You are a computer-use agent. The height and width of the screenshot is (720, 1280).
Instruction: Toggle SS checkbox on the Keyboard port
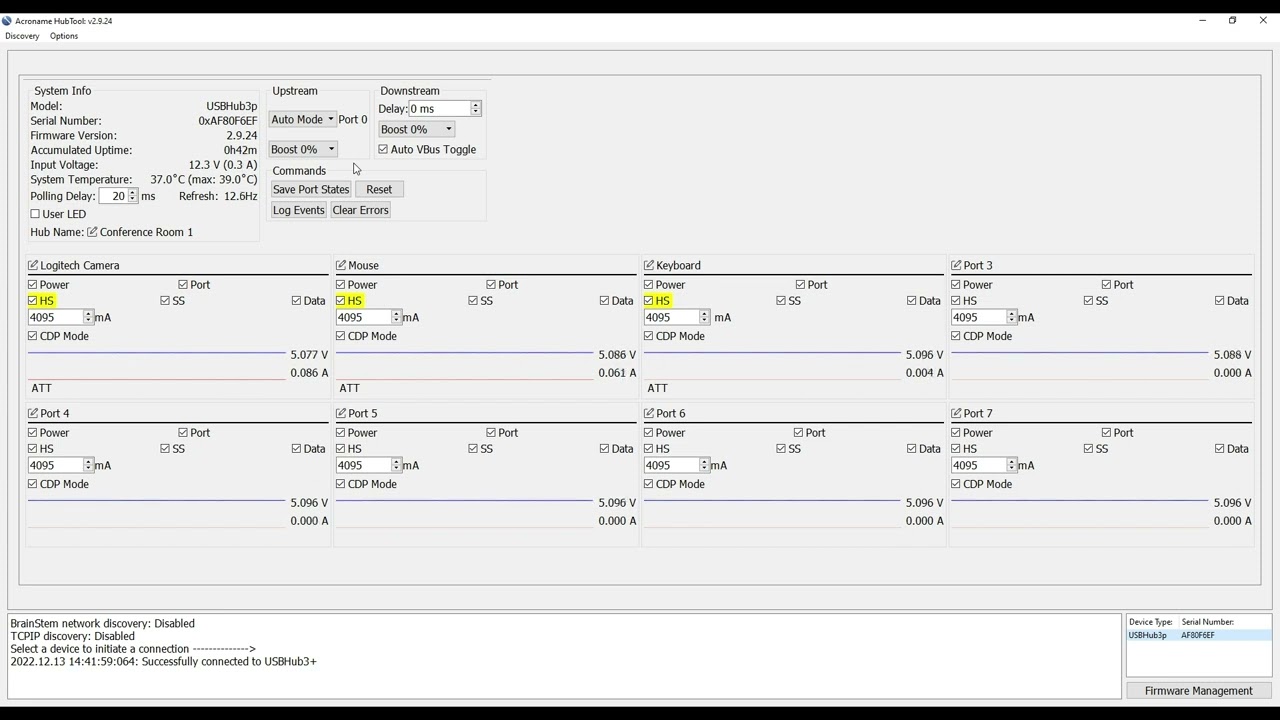click(781, 301)
